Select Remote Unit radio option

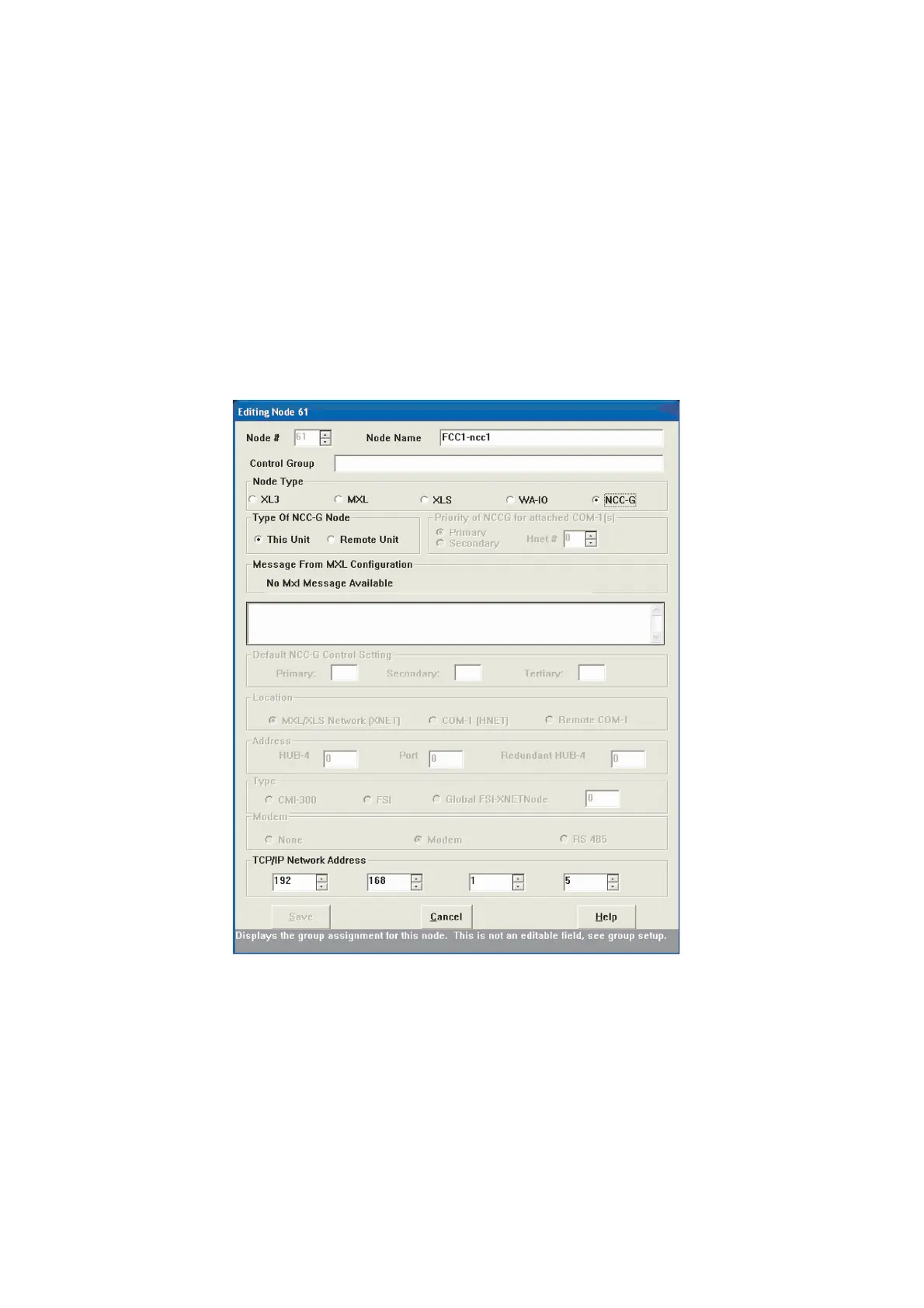click(x=363, y=539)
